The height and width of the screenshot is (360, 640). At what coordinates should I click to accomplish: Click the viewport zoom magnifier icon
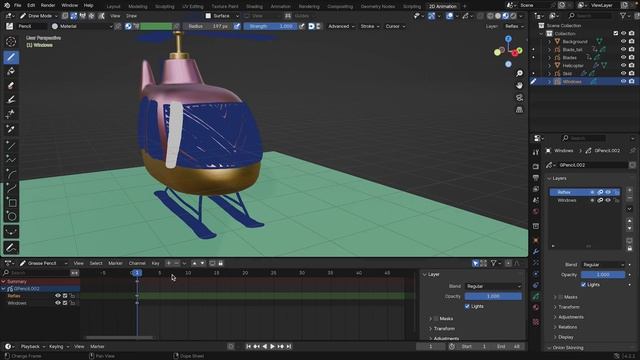click(x=519, y=73)
